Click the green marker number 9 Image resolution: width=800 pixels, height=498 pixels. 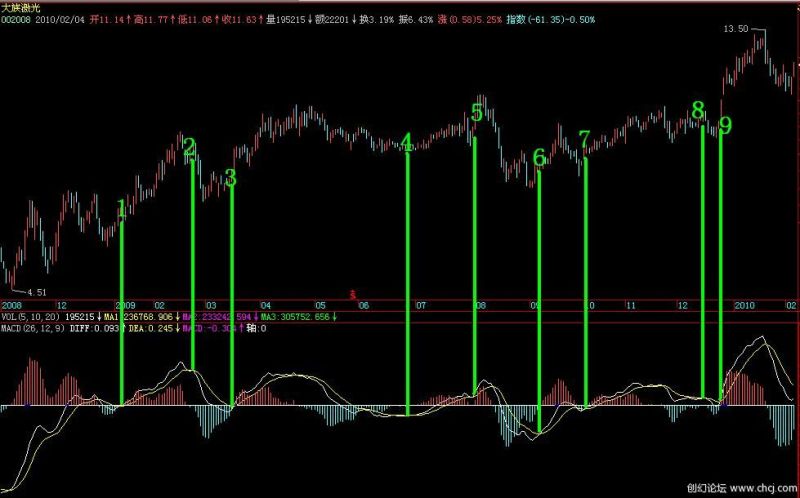(725, 126)
